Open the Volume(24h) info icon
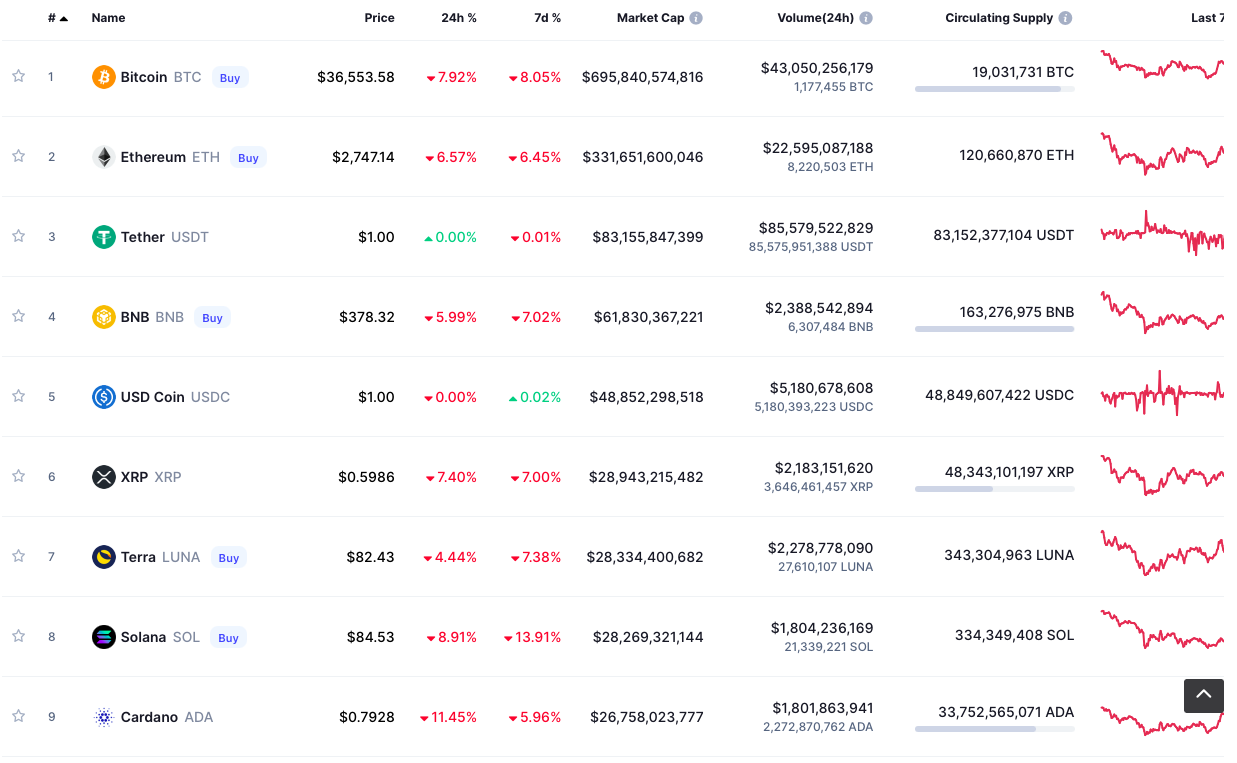The image size is (1237, 763). click(x=866, y=18)
